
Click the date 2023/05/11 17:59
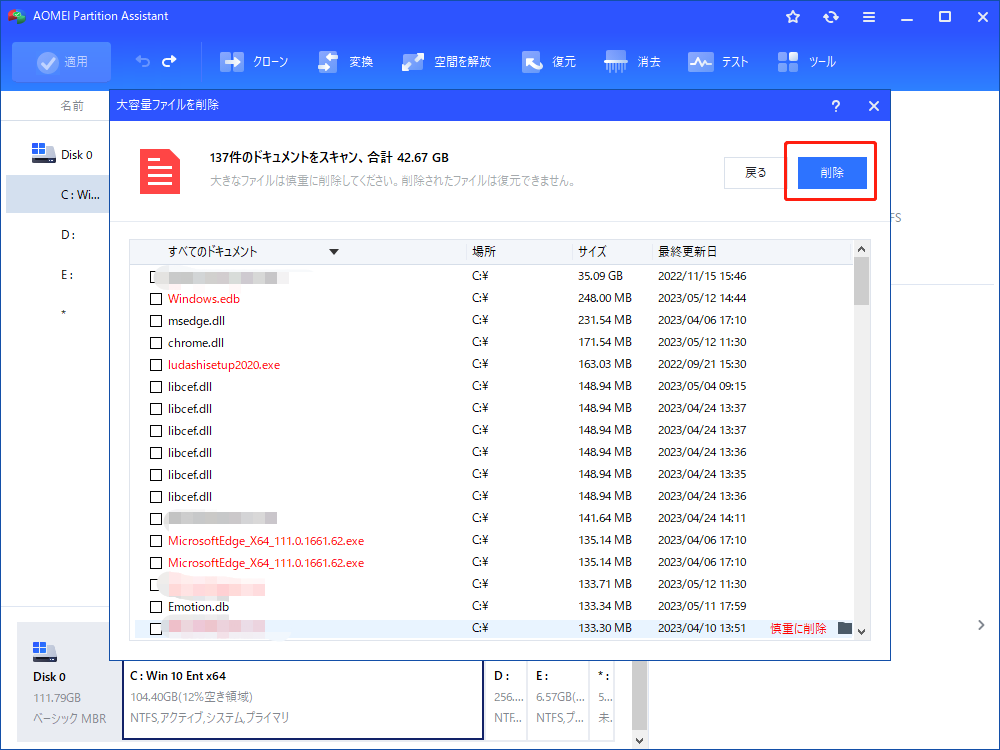tap(702, 606)
